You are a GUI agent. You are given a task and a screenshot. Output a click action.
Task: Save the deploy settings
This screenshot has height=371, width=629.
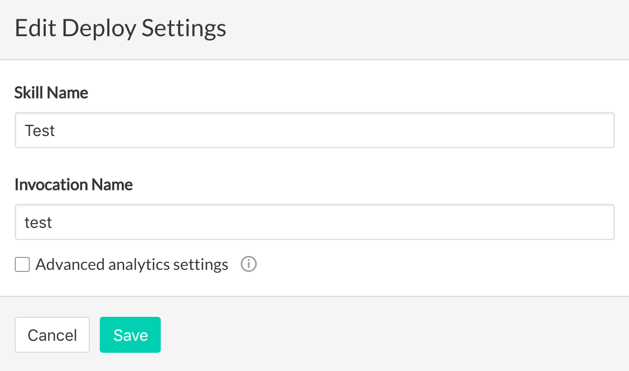click(x=130, y=335)
